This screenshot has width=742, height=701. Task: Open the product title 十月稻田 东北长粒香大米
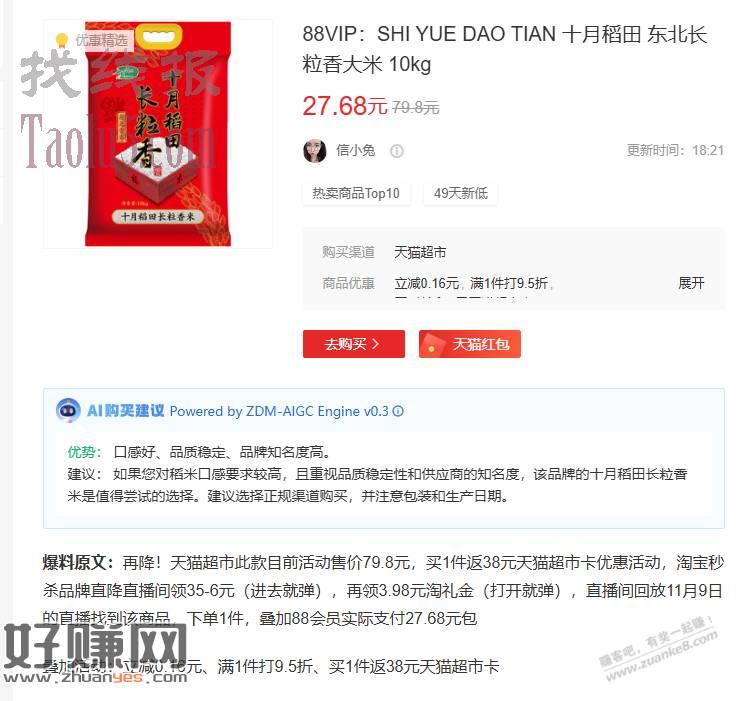click(x=504, y=49)
